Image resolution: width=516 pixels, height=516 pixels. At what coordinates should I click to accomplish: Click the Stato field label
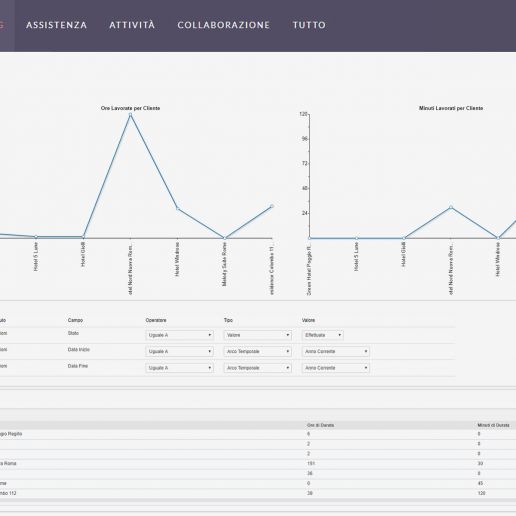click(x=73, y=333)
